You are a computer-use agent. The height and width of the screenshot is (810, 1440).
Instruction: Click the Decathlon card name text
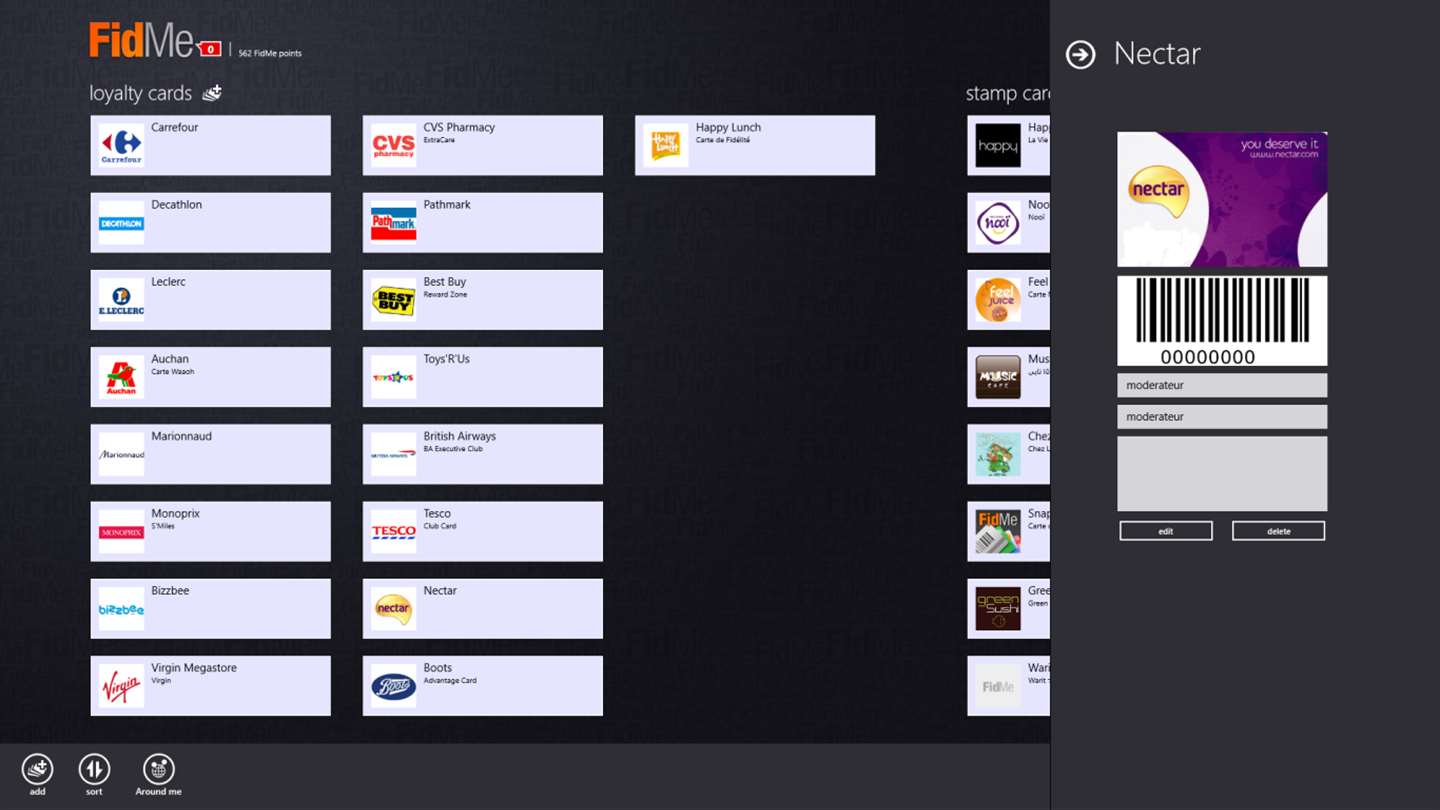click(176, 204)
